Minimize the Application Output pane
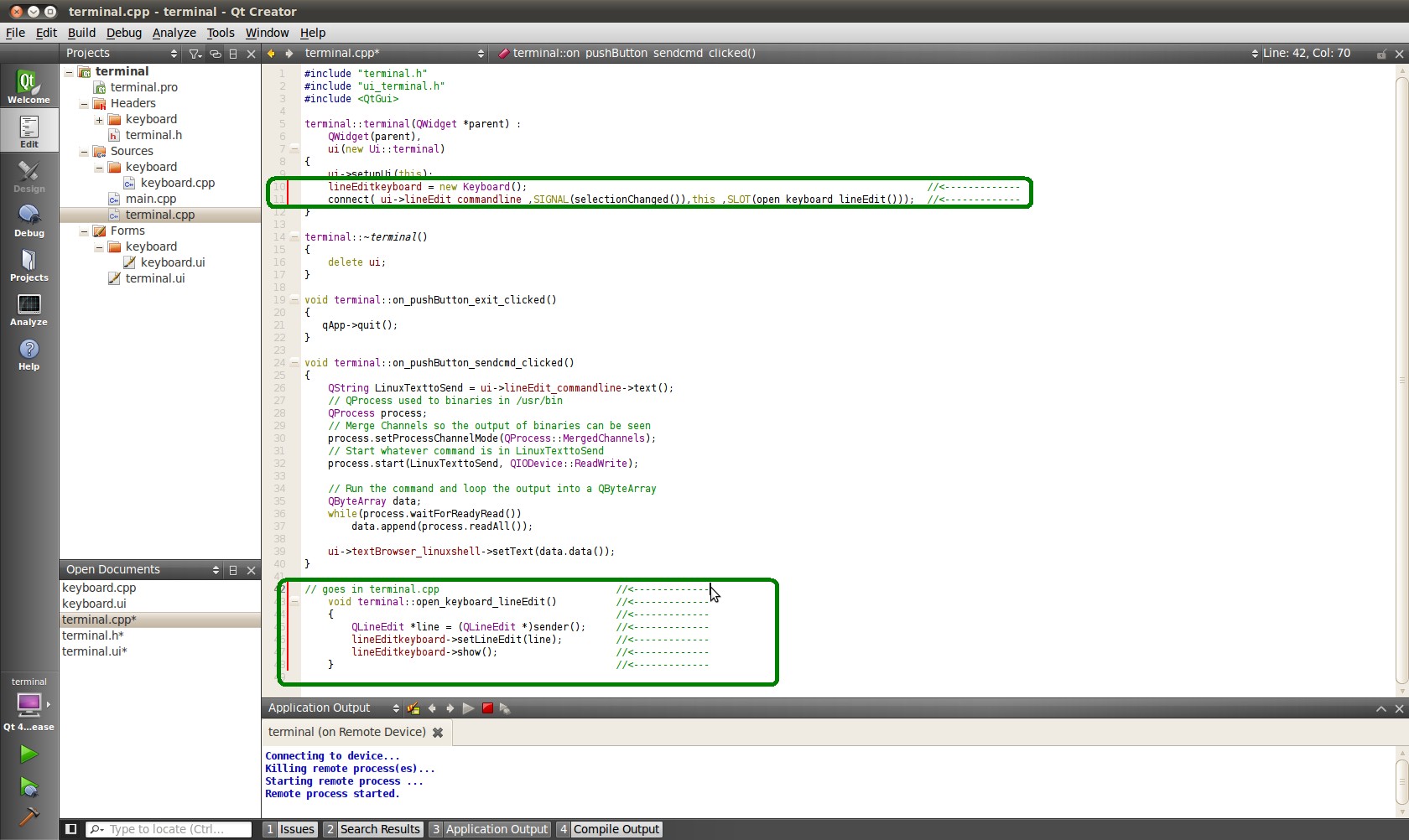This screenshot has width=1409, height=840. coord(1381,709)
